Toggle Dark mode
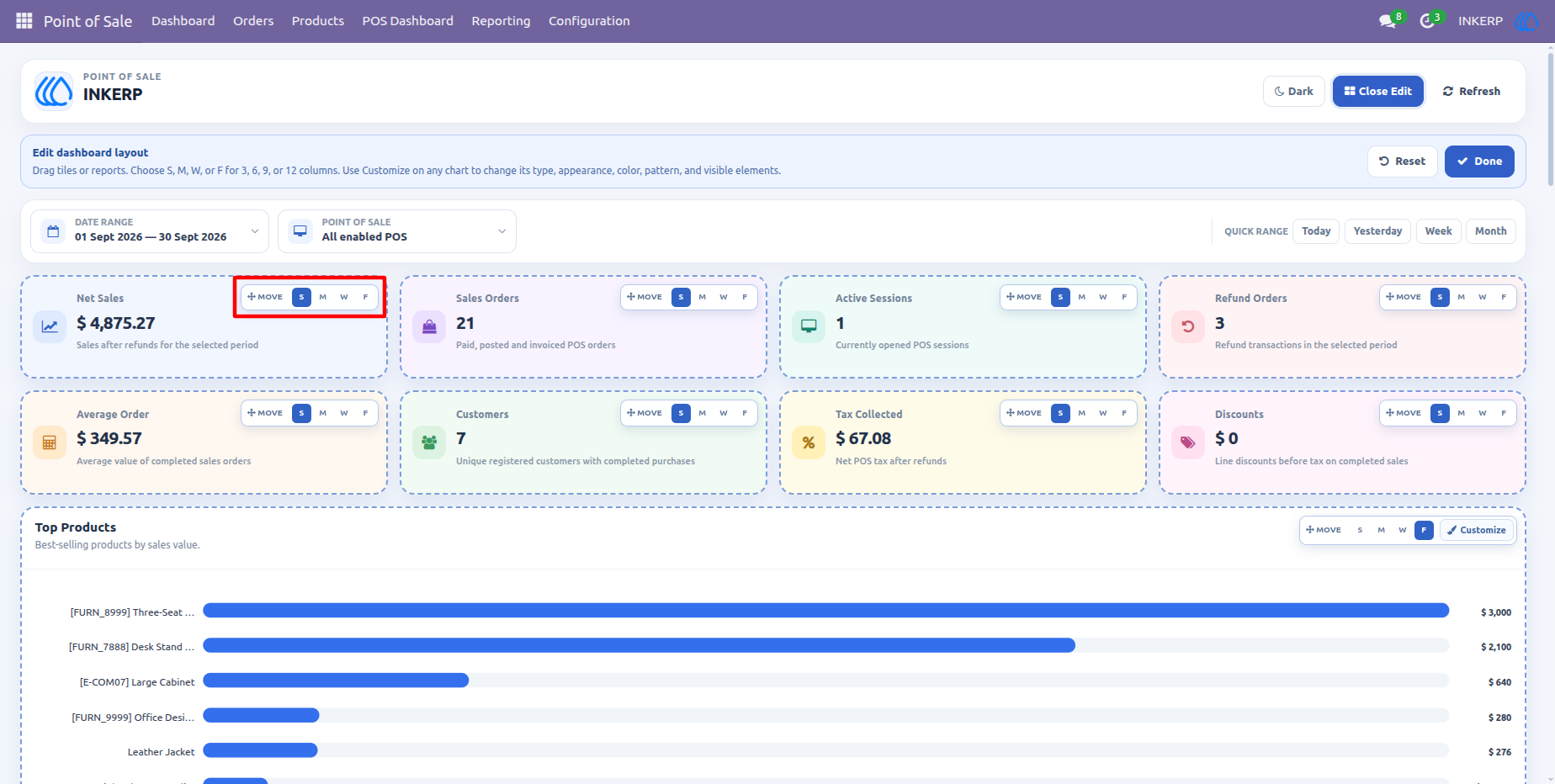Viewport: 1555px width, 784px height. 1294,92
